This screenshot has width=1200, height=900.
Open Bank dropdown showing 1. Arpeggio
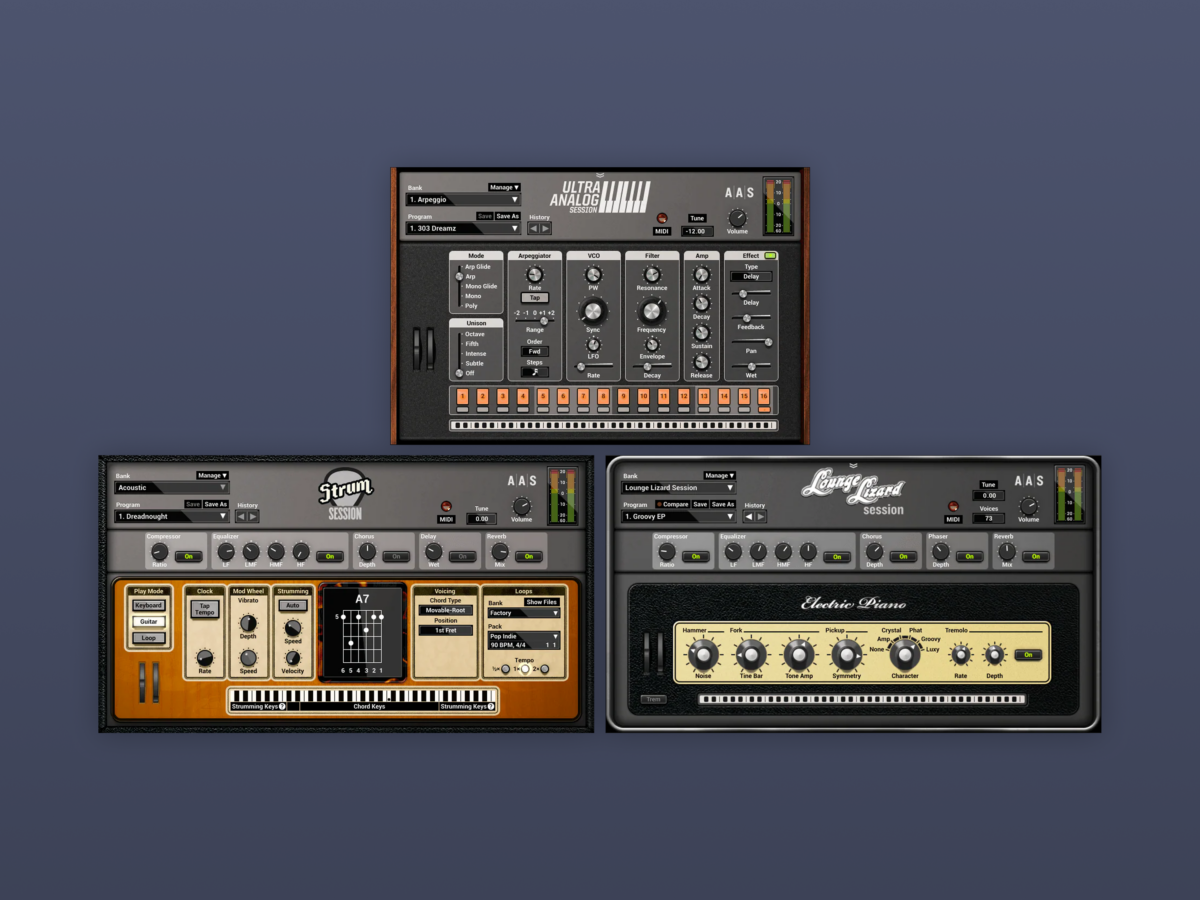(x=464, y=199)
